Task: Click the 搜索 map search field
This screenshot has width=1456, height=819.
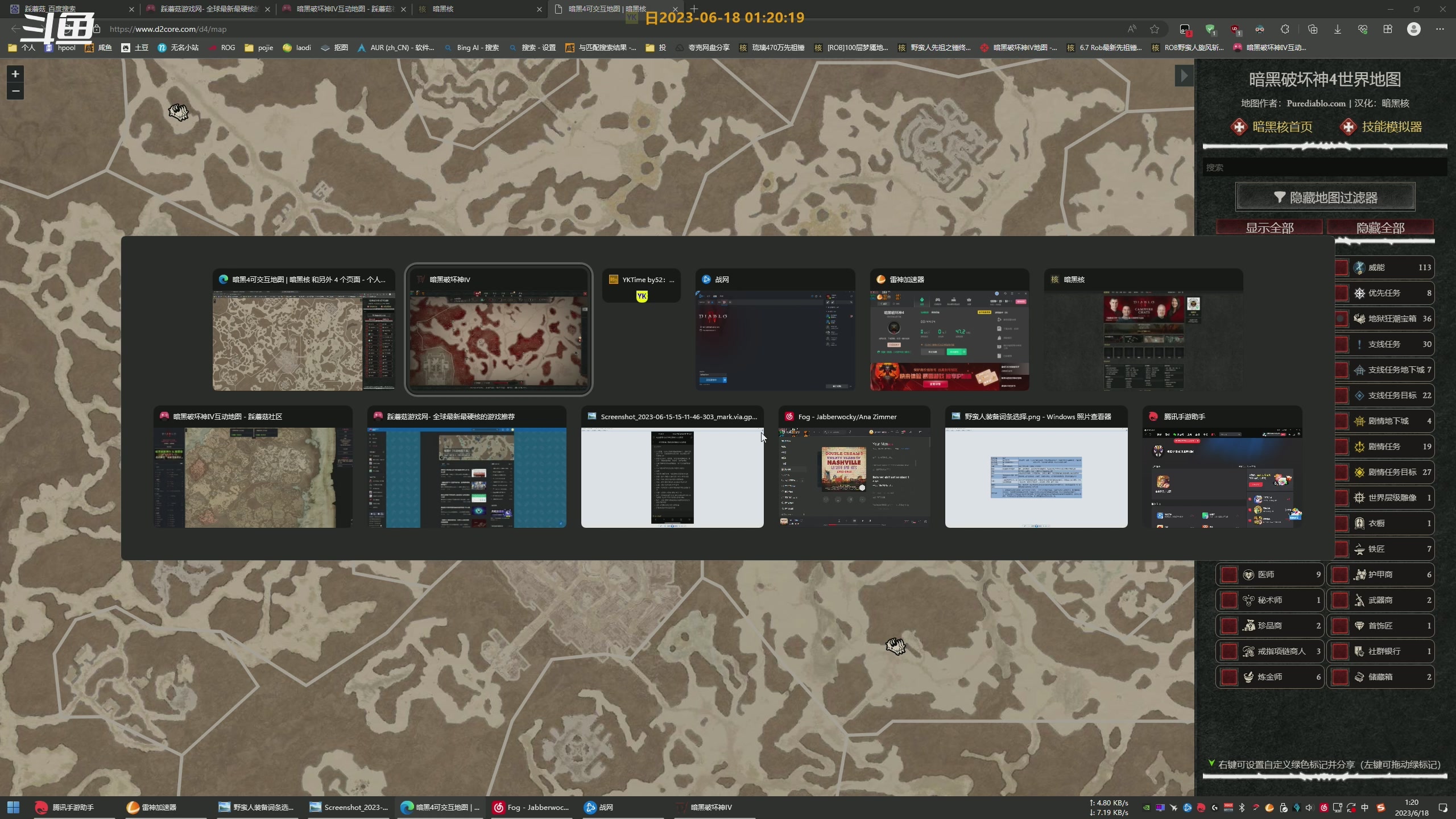Action: 1325,167
